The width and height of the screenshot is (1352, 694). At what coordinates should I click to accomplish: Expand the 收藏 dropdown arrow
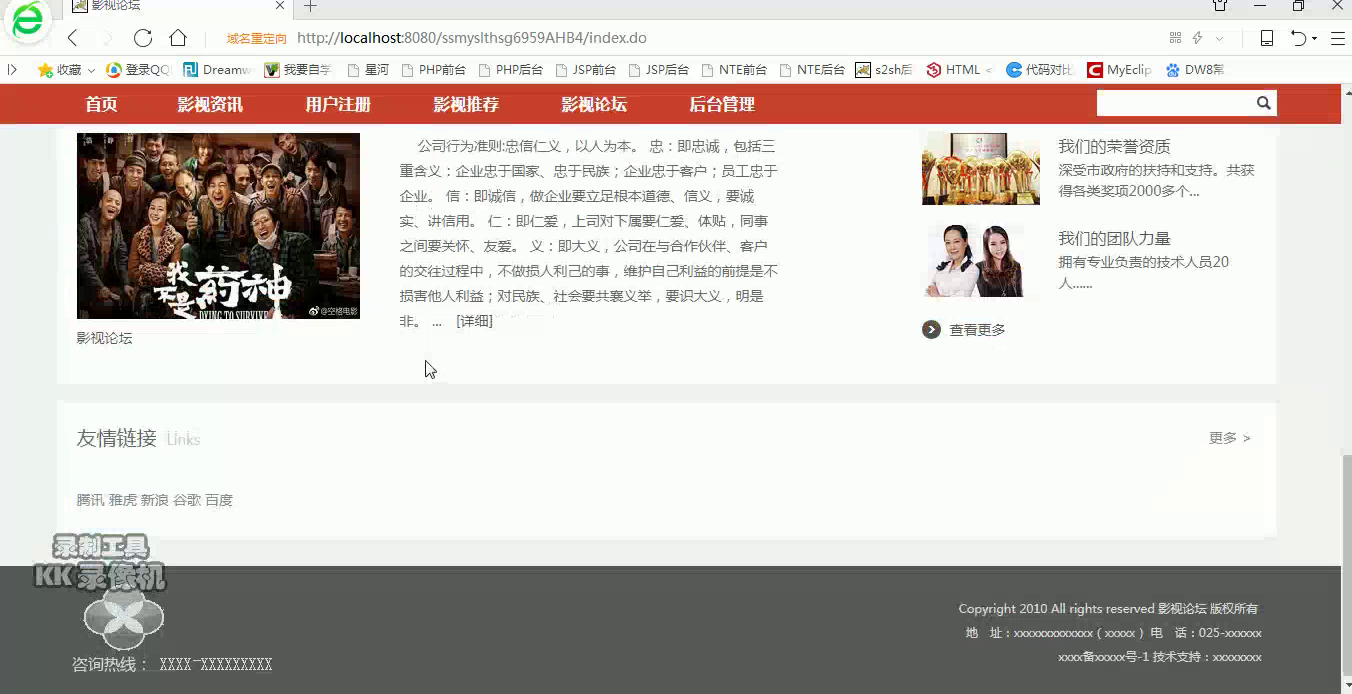[x=91, y=70]
